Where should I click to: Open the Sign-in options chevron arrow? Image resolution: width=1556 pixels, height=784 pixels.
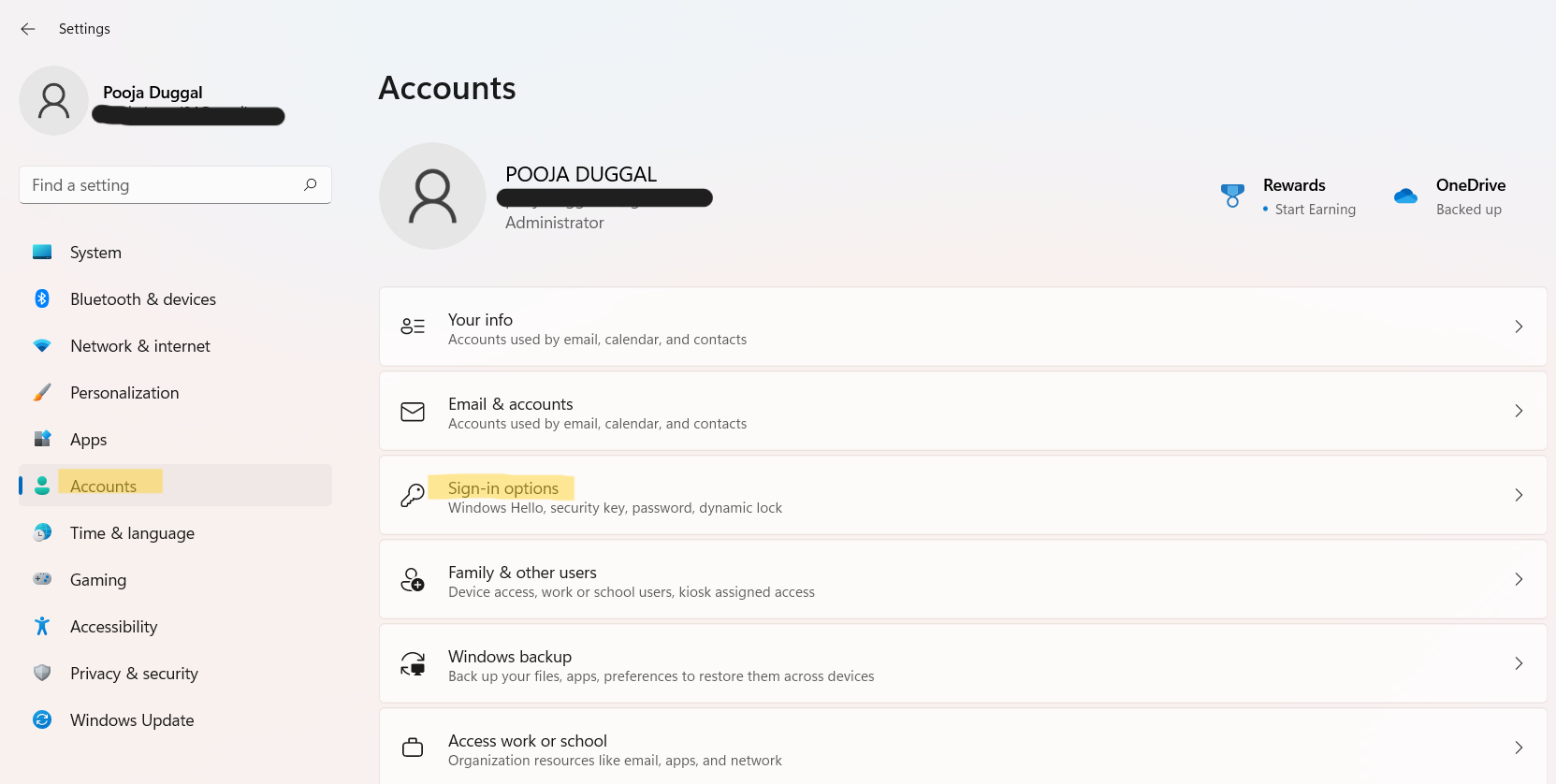click(1519, 495)
